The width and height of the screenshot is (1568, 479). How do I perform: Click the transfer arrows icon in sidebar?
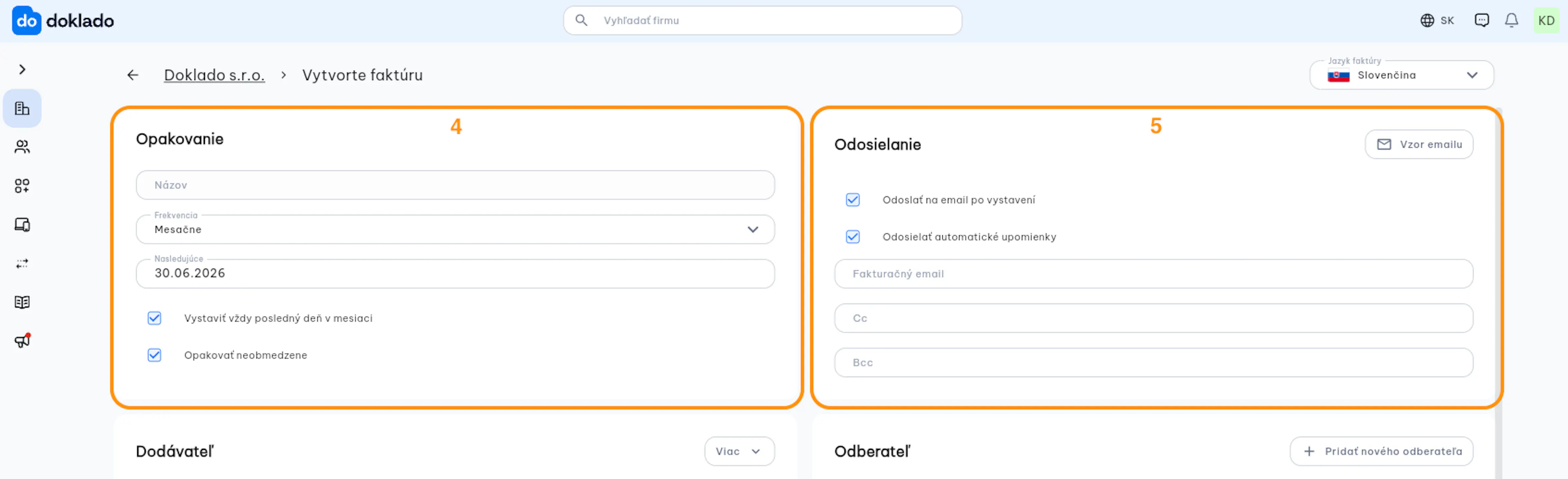[22, 263]
